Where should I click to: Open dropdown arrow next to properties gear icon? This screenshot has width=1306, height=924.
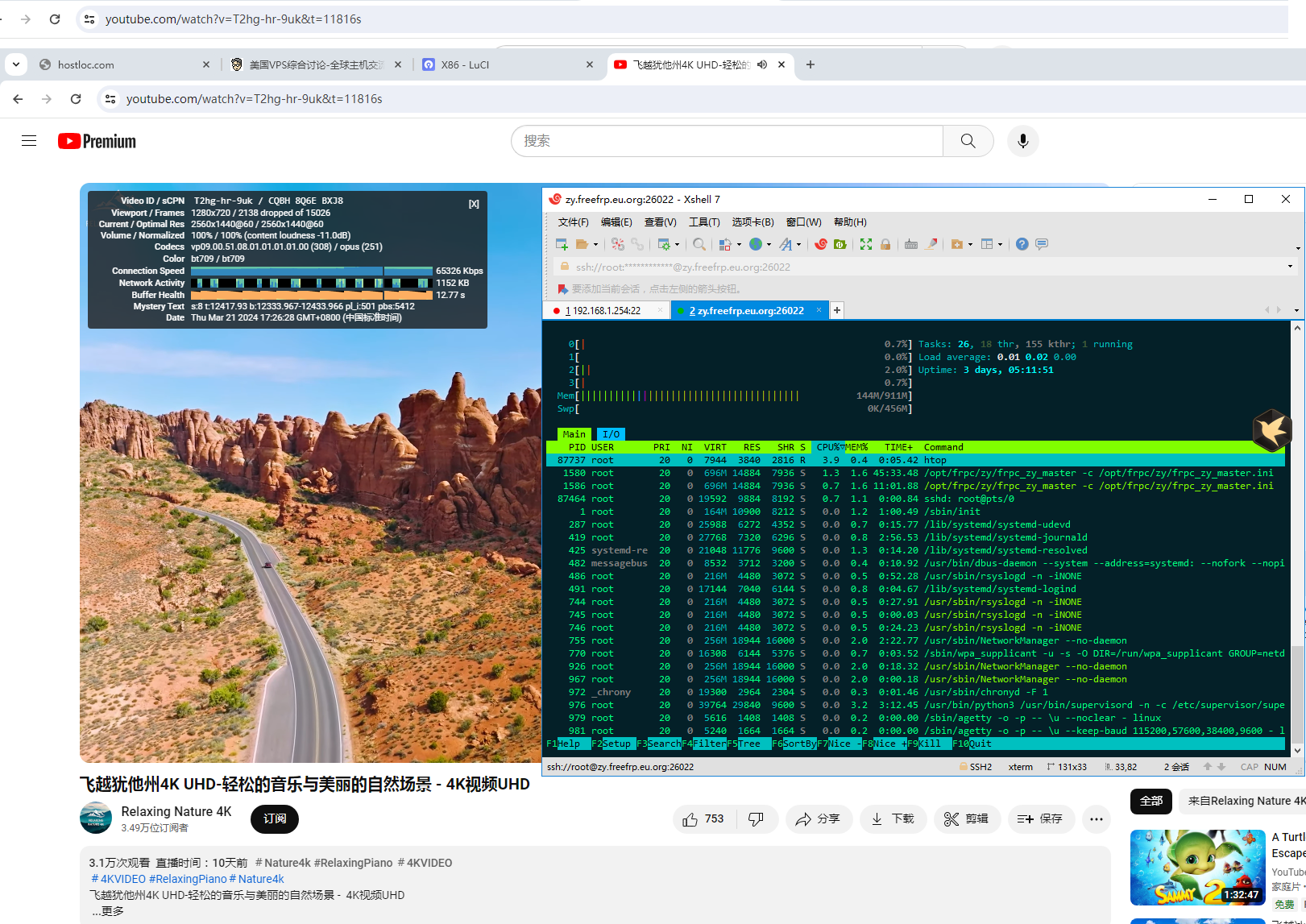pos(678,244)
